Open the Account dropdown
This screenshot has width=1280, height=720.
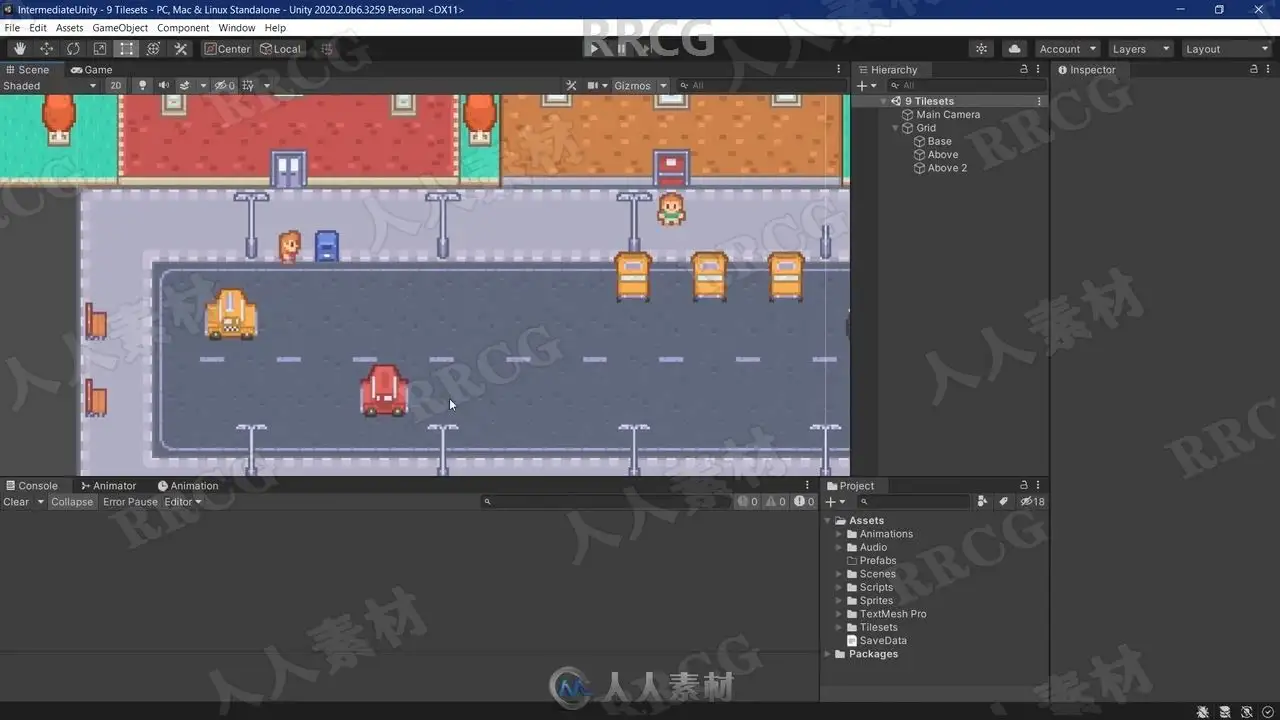(x=1068, y=49)
